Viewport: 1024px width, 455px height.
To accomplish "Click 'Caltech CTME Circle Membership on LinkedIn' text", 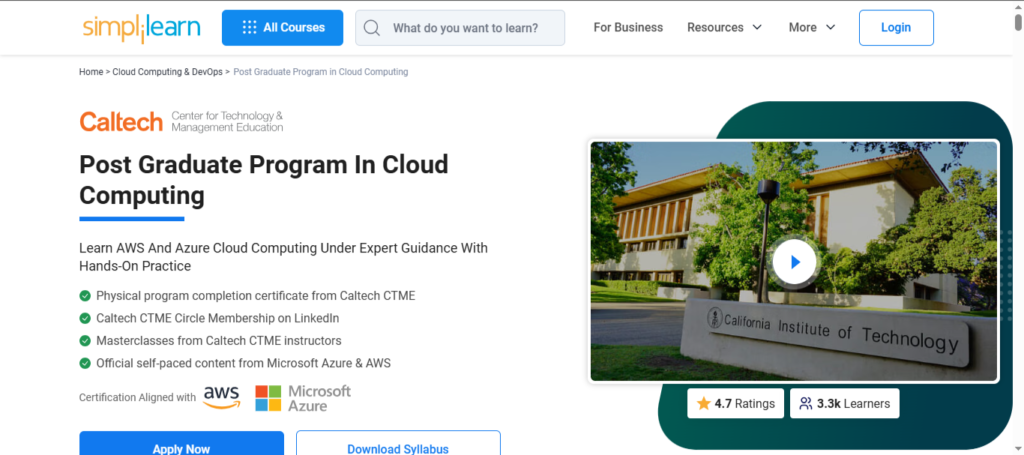I will (217, 319).
